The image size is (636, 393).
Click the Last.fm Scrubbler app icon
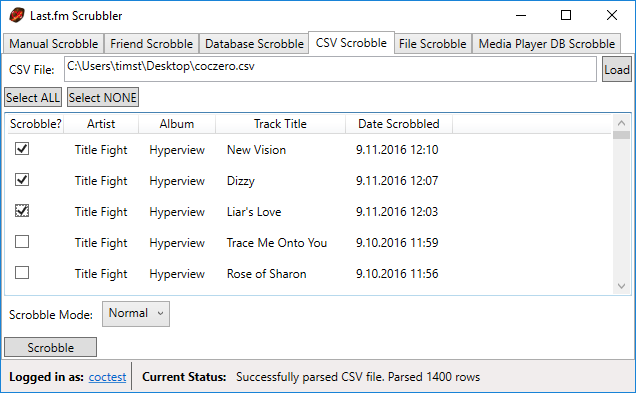(x=17, y=15)
